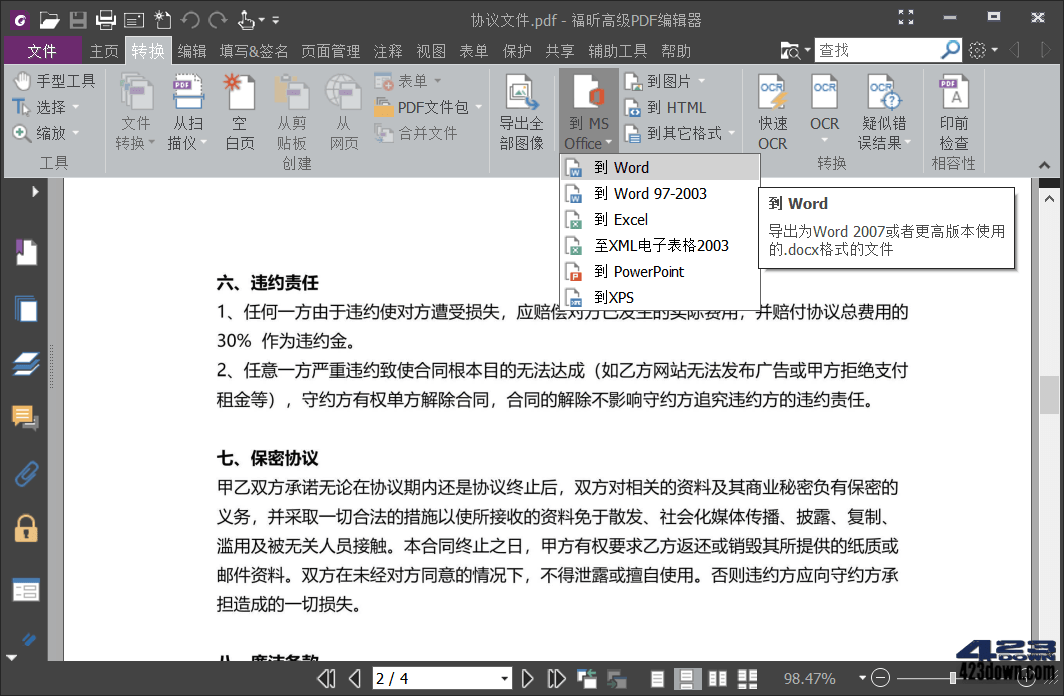The width and height of the screenshot is (1064, 696).
Task: Expand the 到其它格式 dropdown
Action: tap(731, 133)
